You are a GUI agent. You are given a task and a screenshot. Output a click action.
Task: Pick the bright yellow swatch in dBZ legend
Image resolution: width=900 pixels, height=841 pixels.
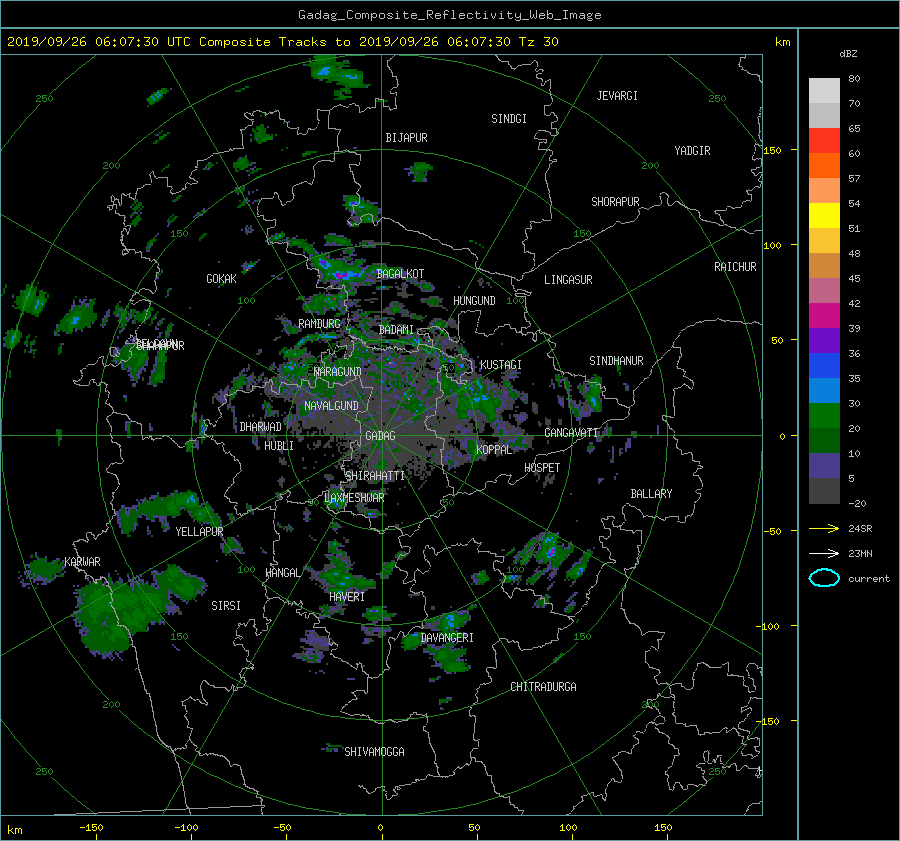[x=824, y=216]
